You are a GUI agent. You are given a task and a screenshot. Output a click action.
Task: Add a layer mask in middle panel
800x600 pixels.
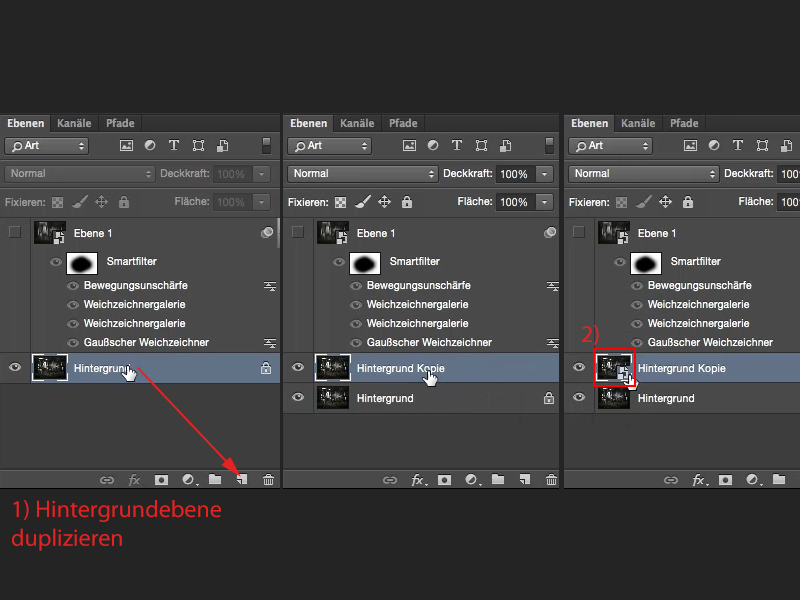pos(444,480)
